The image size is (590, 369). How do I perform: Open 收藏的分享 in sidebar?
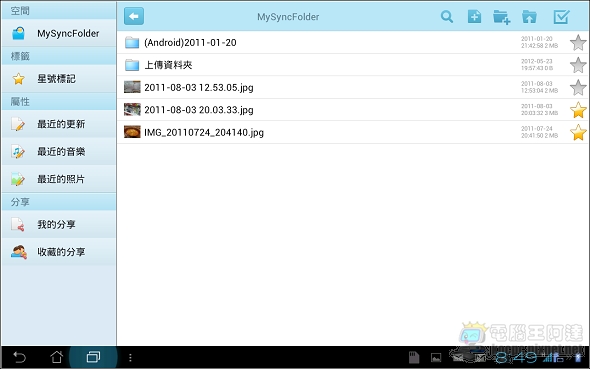59,252
